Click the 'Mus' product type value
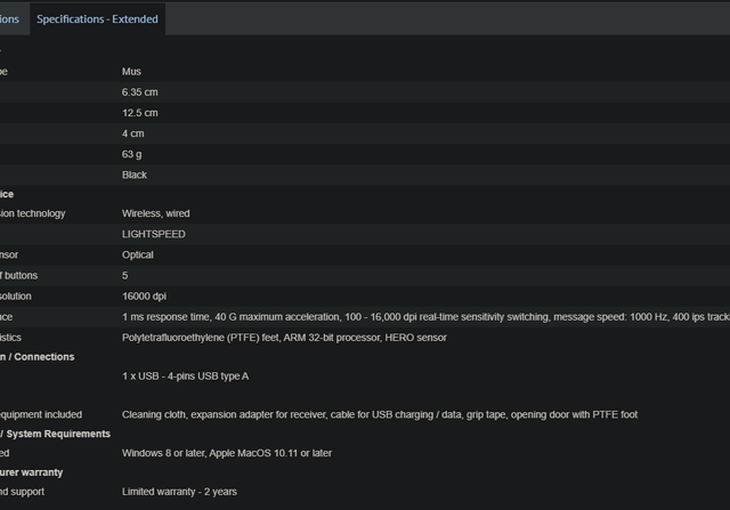 pyautogui.click(x=131, y=72)
